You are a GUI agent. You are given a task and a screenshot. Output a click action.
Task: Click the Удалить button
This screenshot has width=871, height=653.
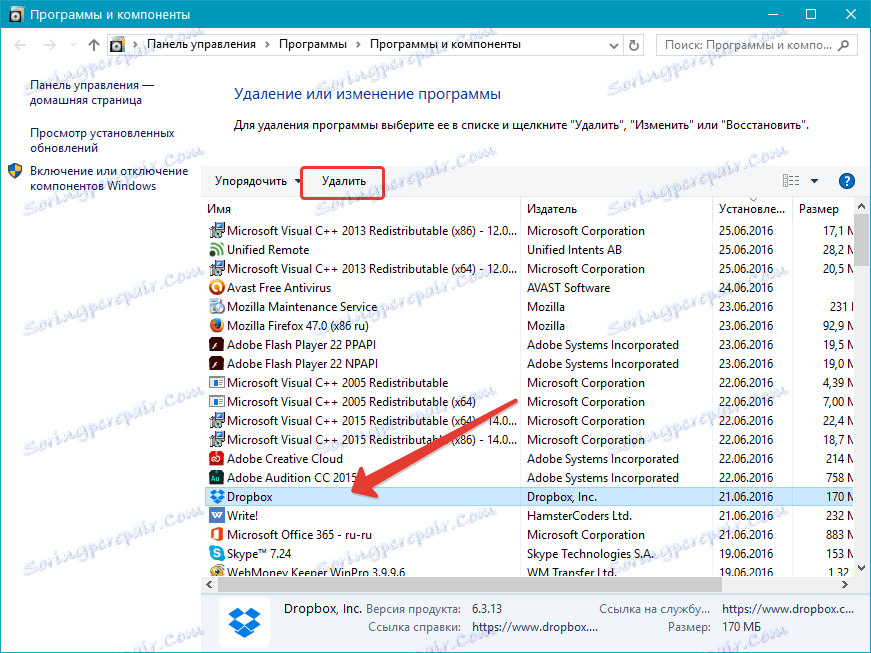[343, 181]
